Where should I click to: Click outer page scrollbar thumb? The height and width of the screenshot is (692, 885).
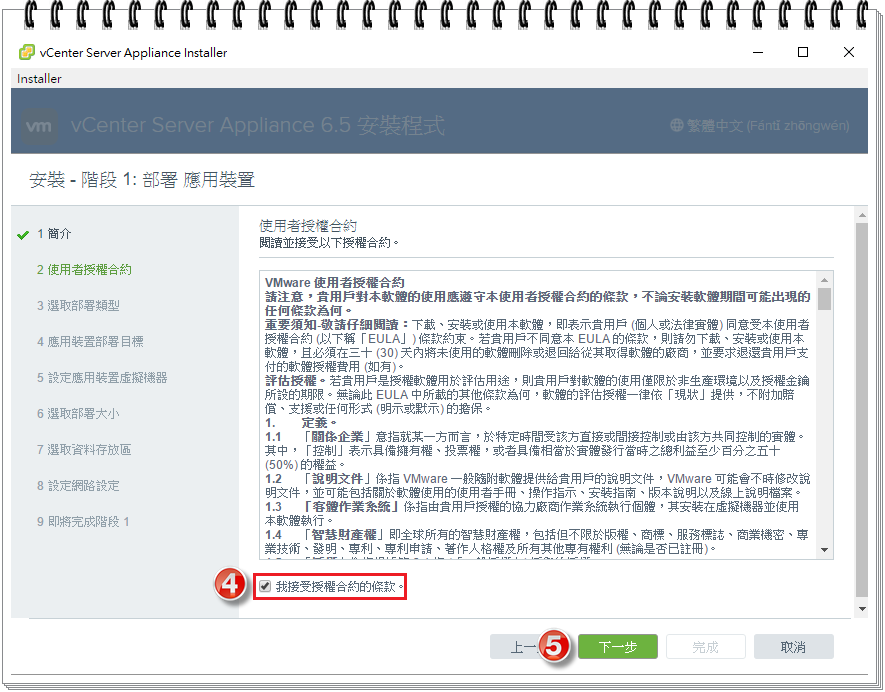[x=862, y=410]
